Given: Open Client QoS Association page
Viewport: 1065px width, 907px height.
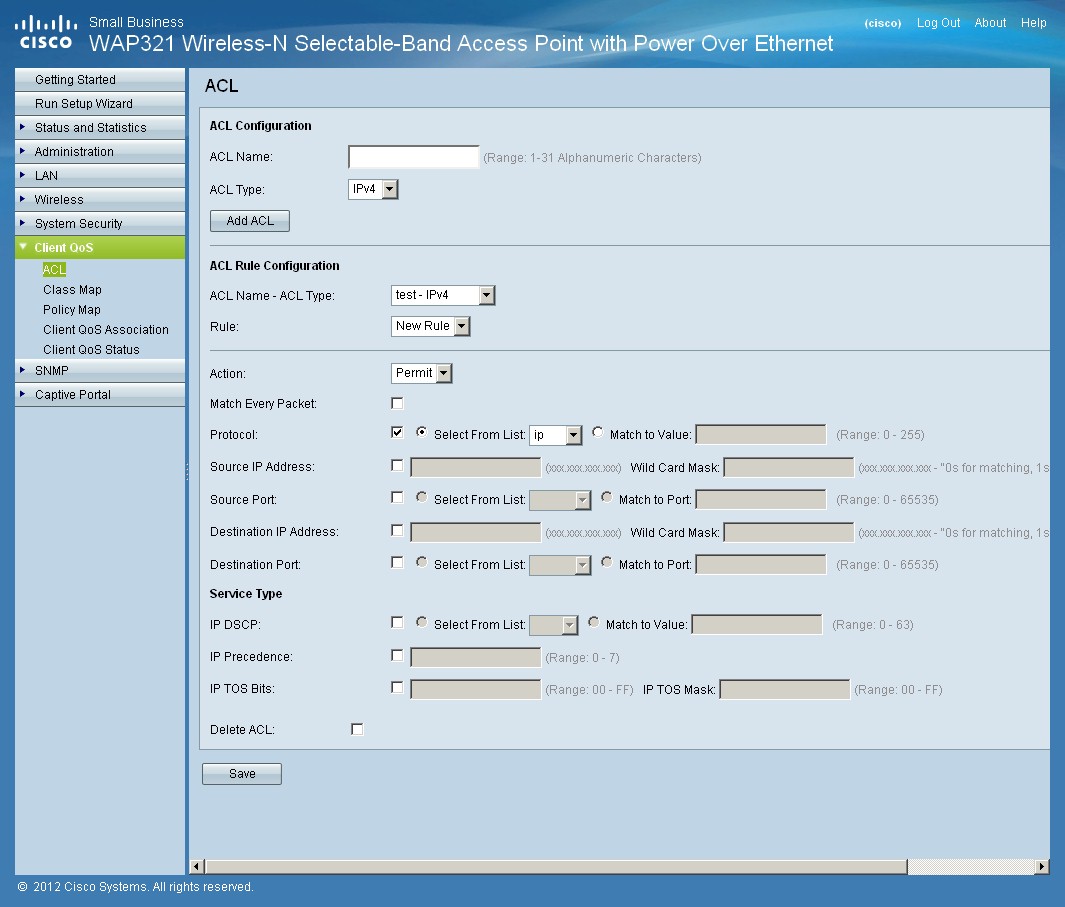Looking at the screenshot, I should 105,330.
